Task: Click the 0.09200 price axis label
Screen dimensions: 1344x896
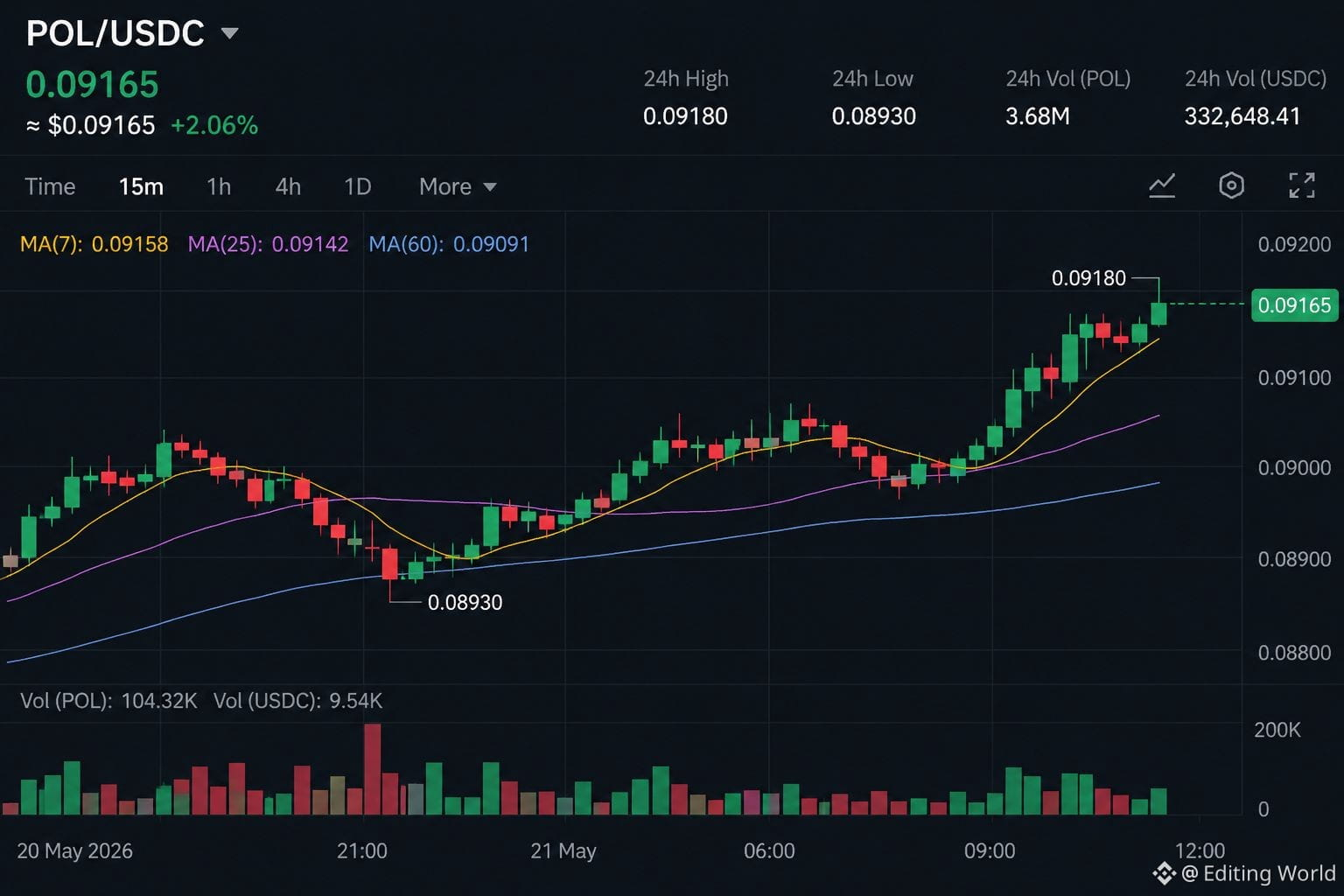Action: click(1294, 244)
